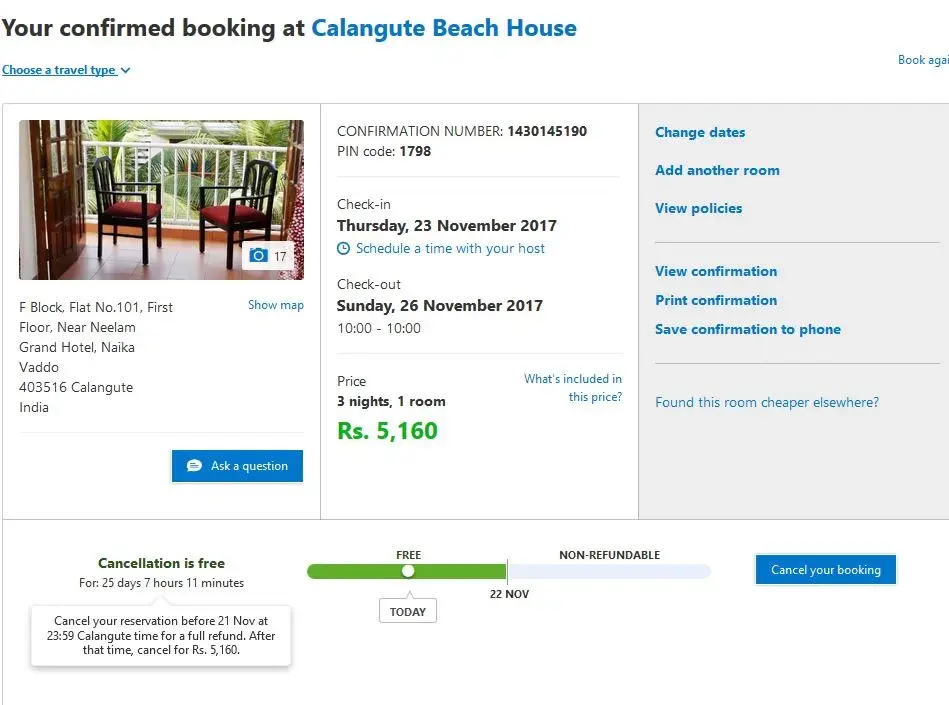Click the white today marker on cancellation bar
The image size is (949, 705).
[408, 571]
